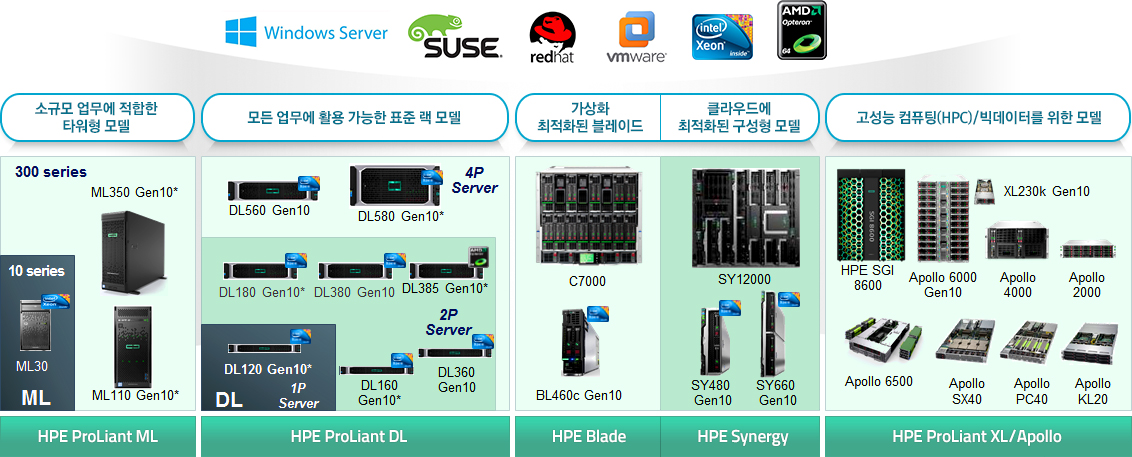Select the ML350 Gen10 tower server image
The image size is (1132, 457).
(x=134, y=254)
